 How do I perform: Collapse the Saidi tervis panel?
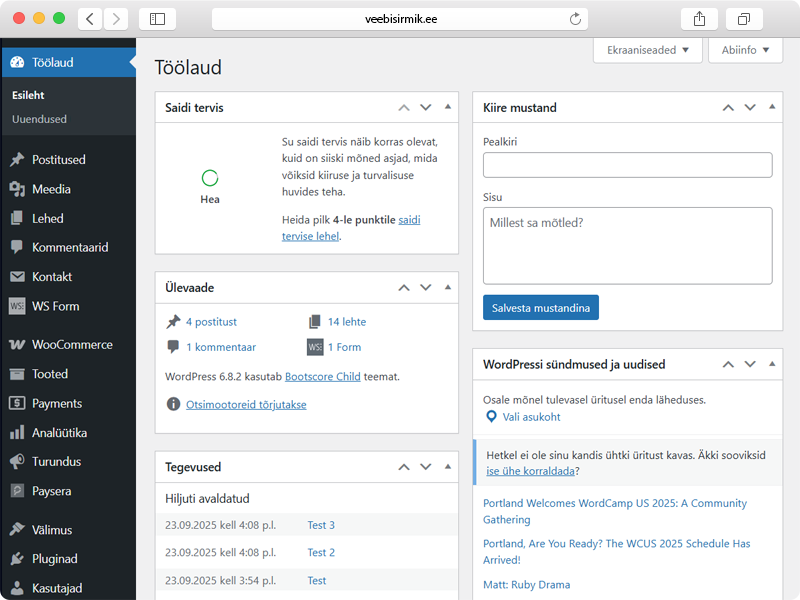(x=448, y=107)
